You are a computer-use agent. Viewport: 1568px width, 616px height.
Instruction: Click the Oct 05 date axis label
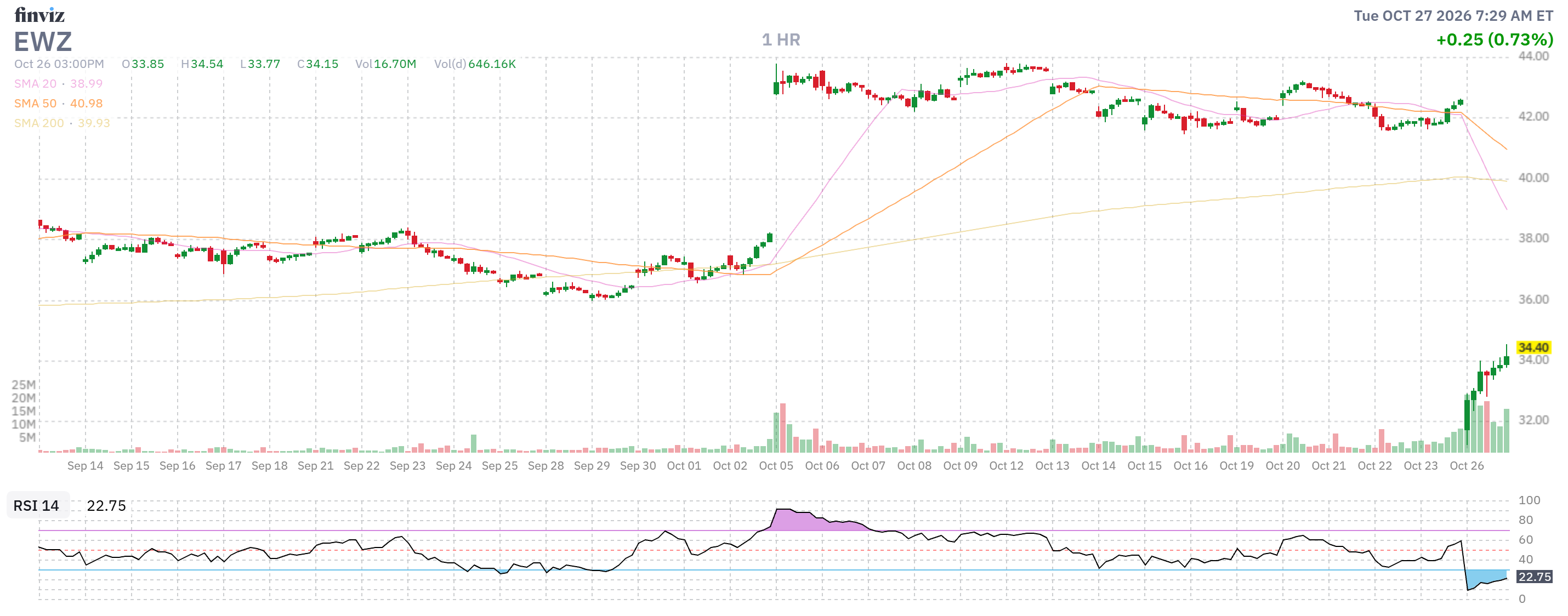click(x=776, y=466)
